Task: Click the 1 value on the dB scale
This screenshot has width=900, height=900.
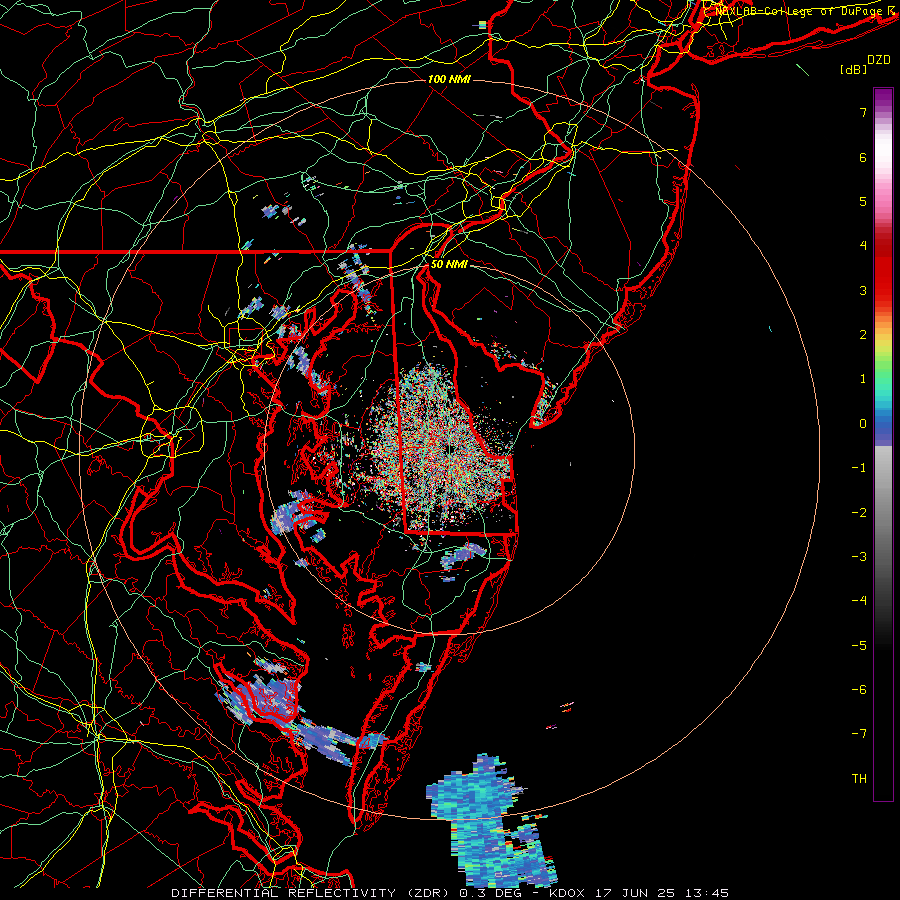Action: [x=863, y=379]
